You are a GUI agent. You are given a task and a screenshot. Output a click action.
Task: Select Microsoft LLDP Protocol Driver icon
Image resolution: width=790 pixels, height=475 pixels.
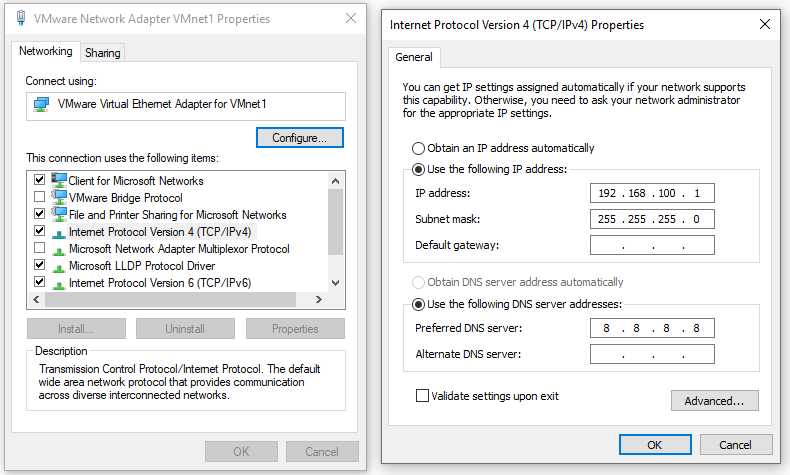[x=59, y=267]
